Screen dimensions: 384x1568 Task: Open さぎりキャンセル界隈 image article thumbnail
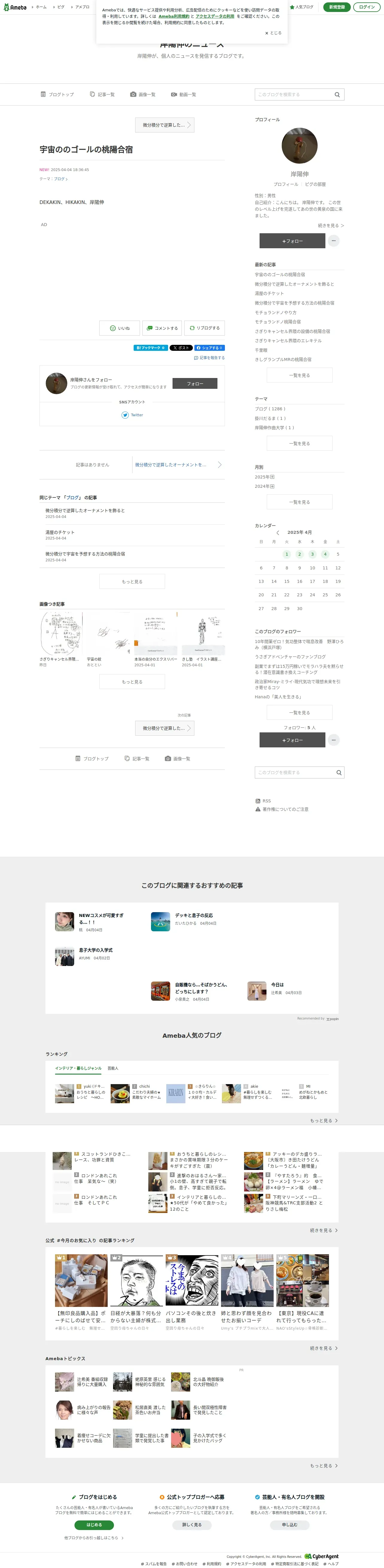click(x=61, y=633)
